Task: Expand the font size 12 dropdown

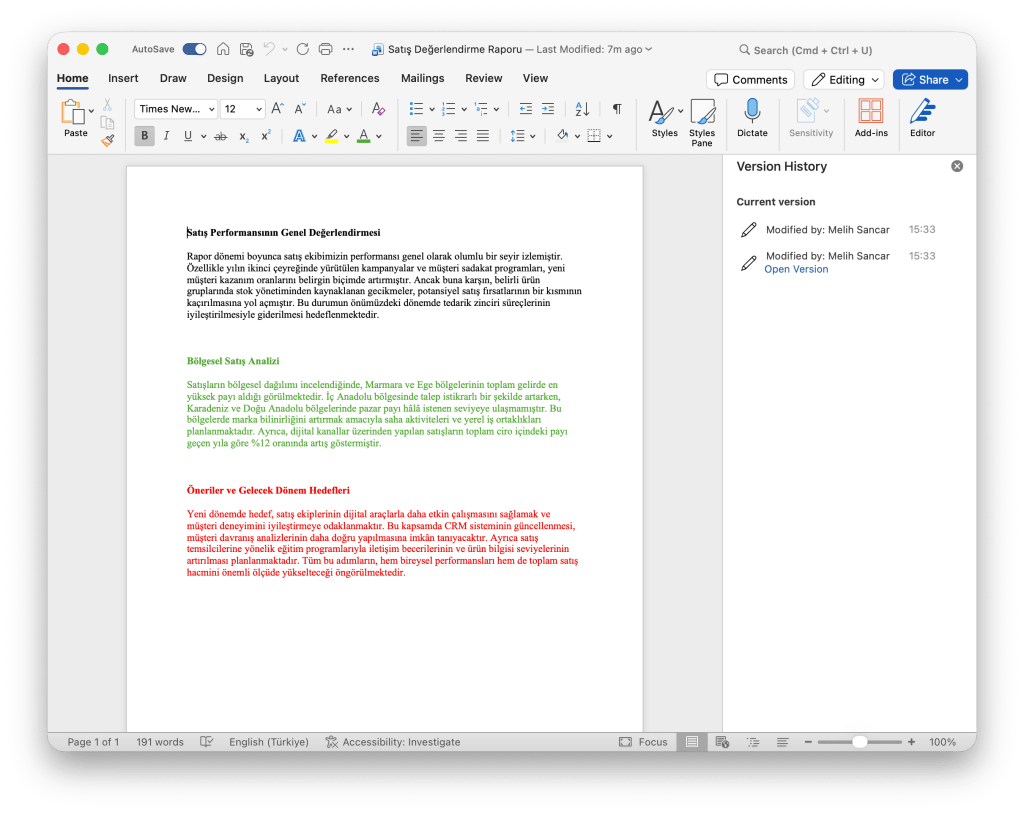Action: click(258, 109)
